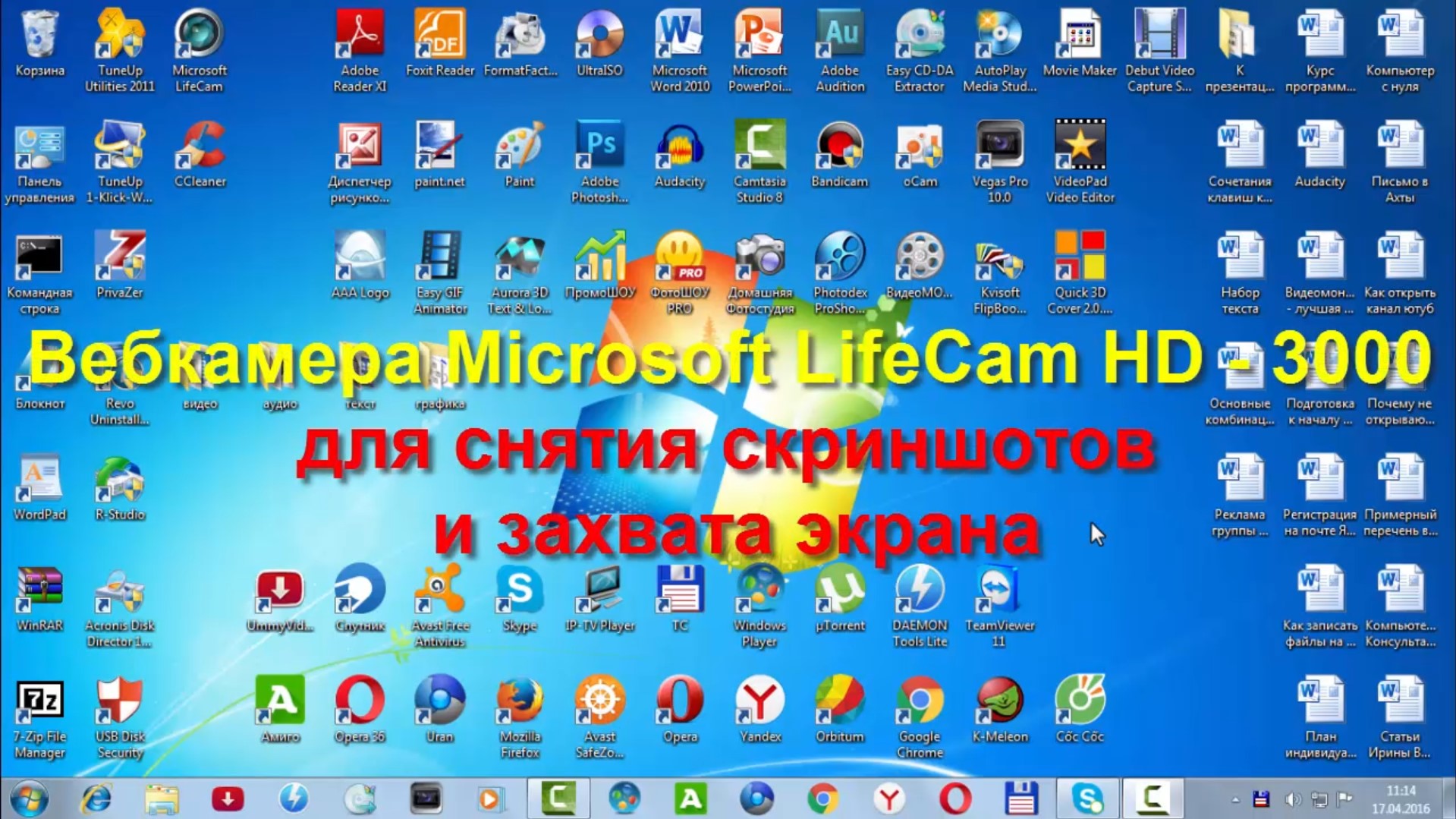
Task: Launch Foxit Reader desktop icon
Action: (440, 44)
